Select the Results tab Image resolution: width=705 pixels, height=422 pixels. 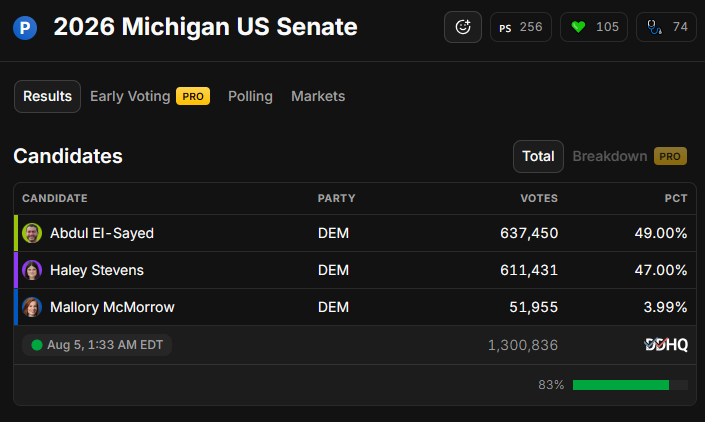click(47, 96)
